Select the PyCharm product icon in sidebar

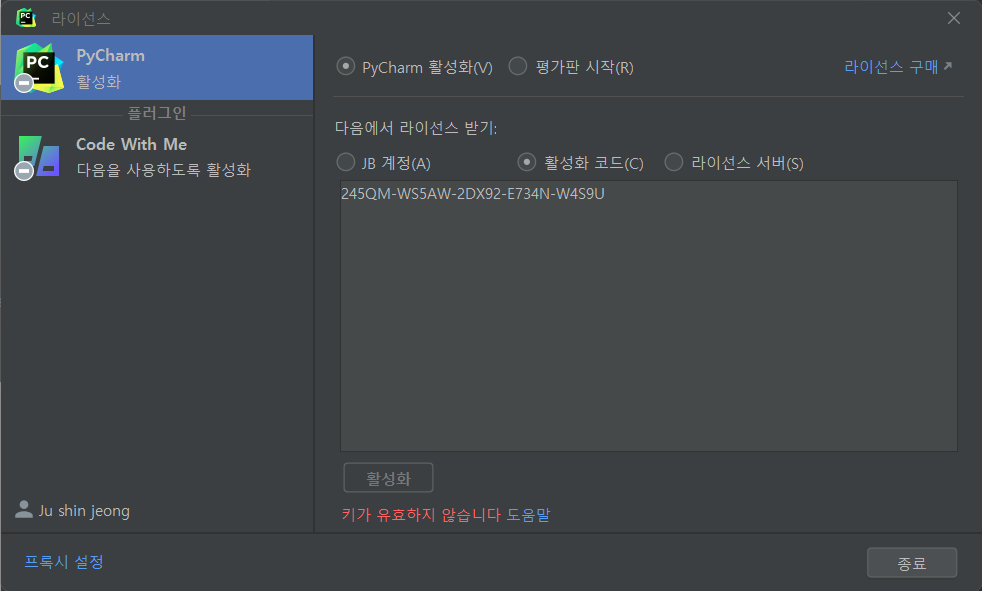(39, 68)
